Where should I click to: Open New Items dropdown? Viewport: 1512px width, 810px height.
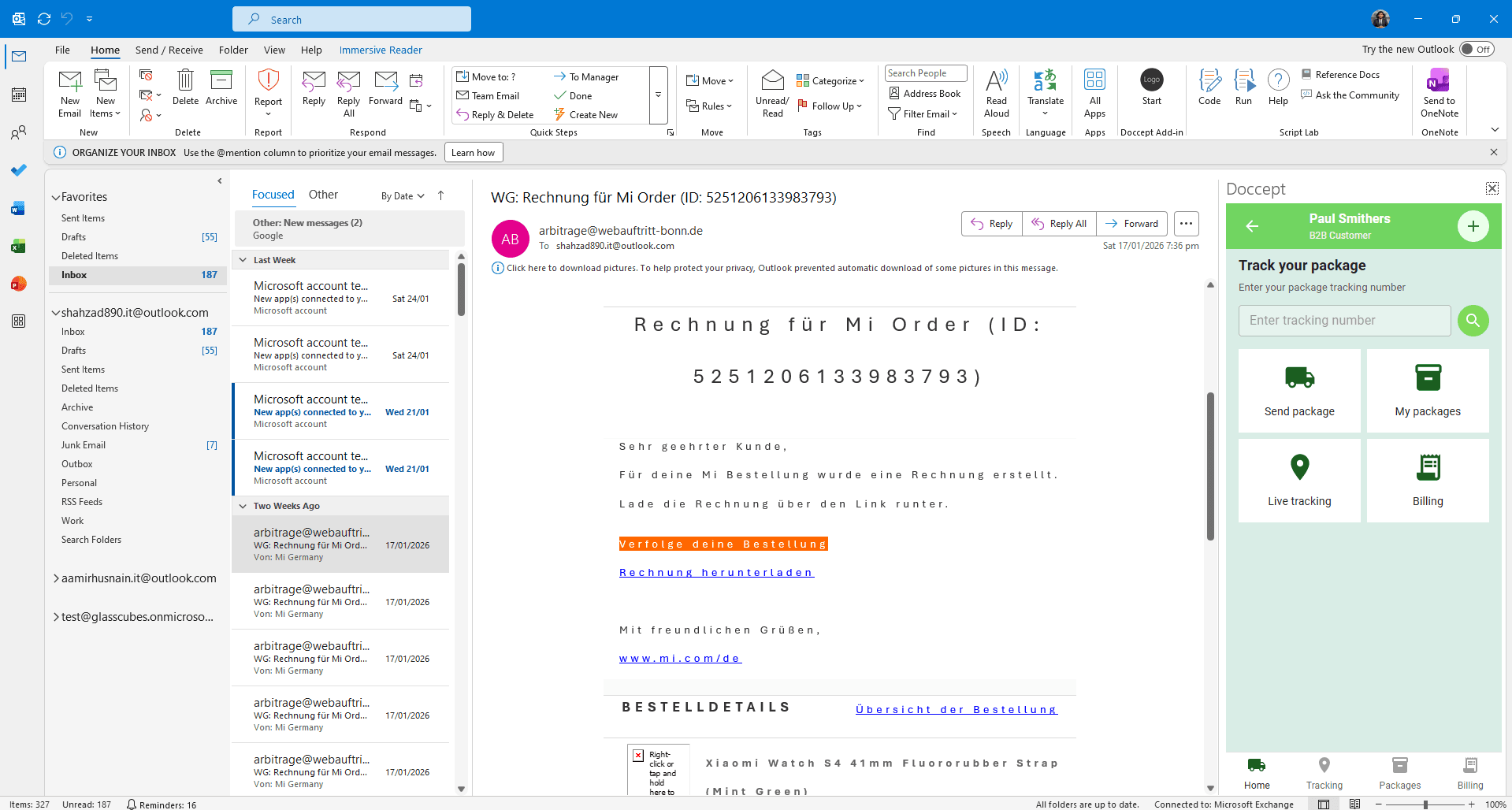click(x=106, y=94)
